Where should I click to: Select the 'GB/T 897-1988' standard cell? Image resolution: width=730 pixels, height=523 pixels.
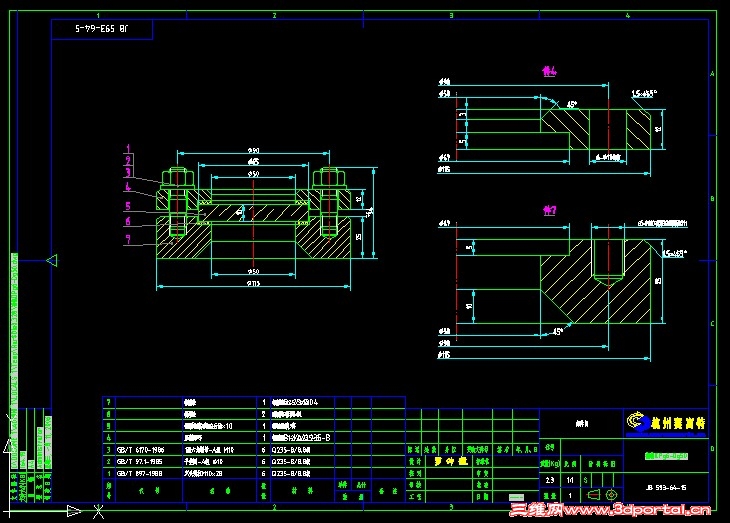coord(149,474)
